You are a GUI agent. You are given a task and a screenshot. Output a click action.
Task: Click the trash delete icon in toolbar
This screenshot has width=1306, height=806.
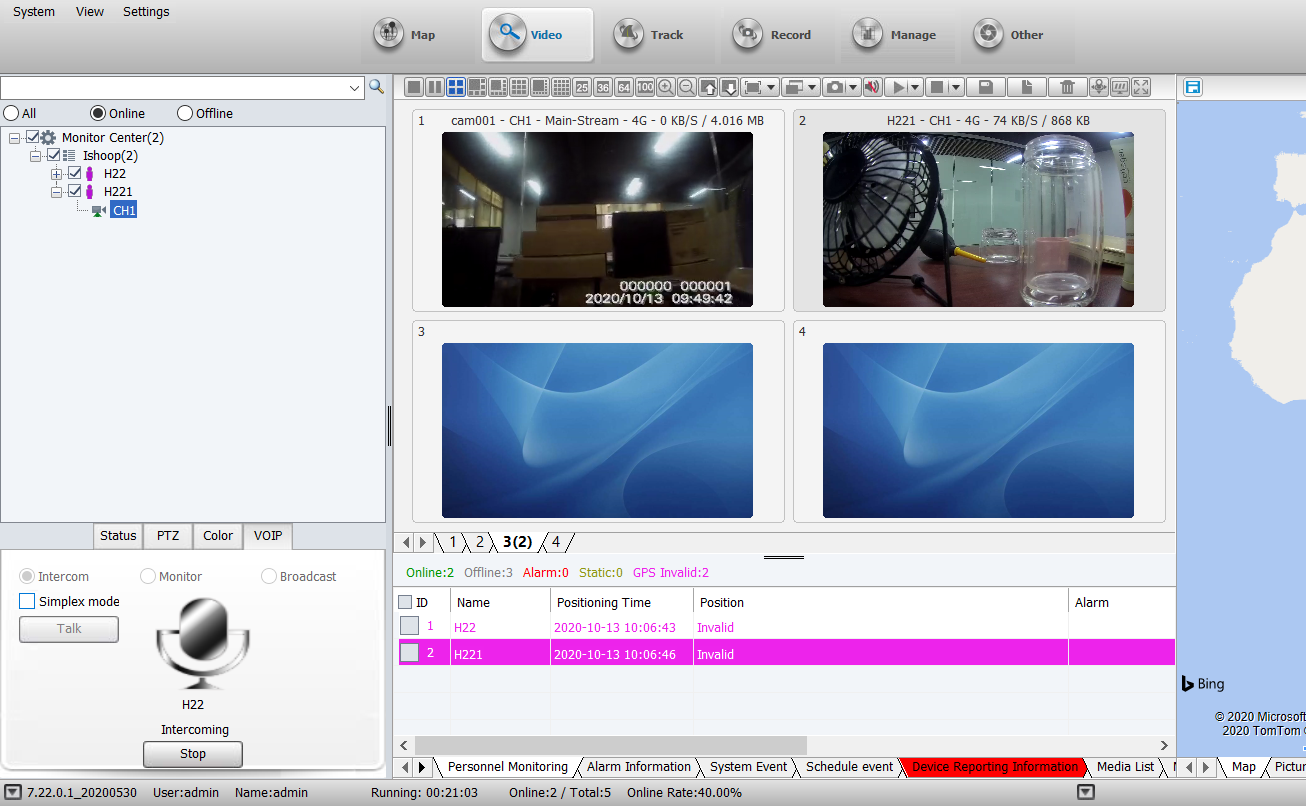pos(1067,87)
